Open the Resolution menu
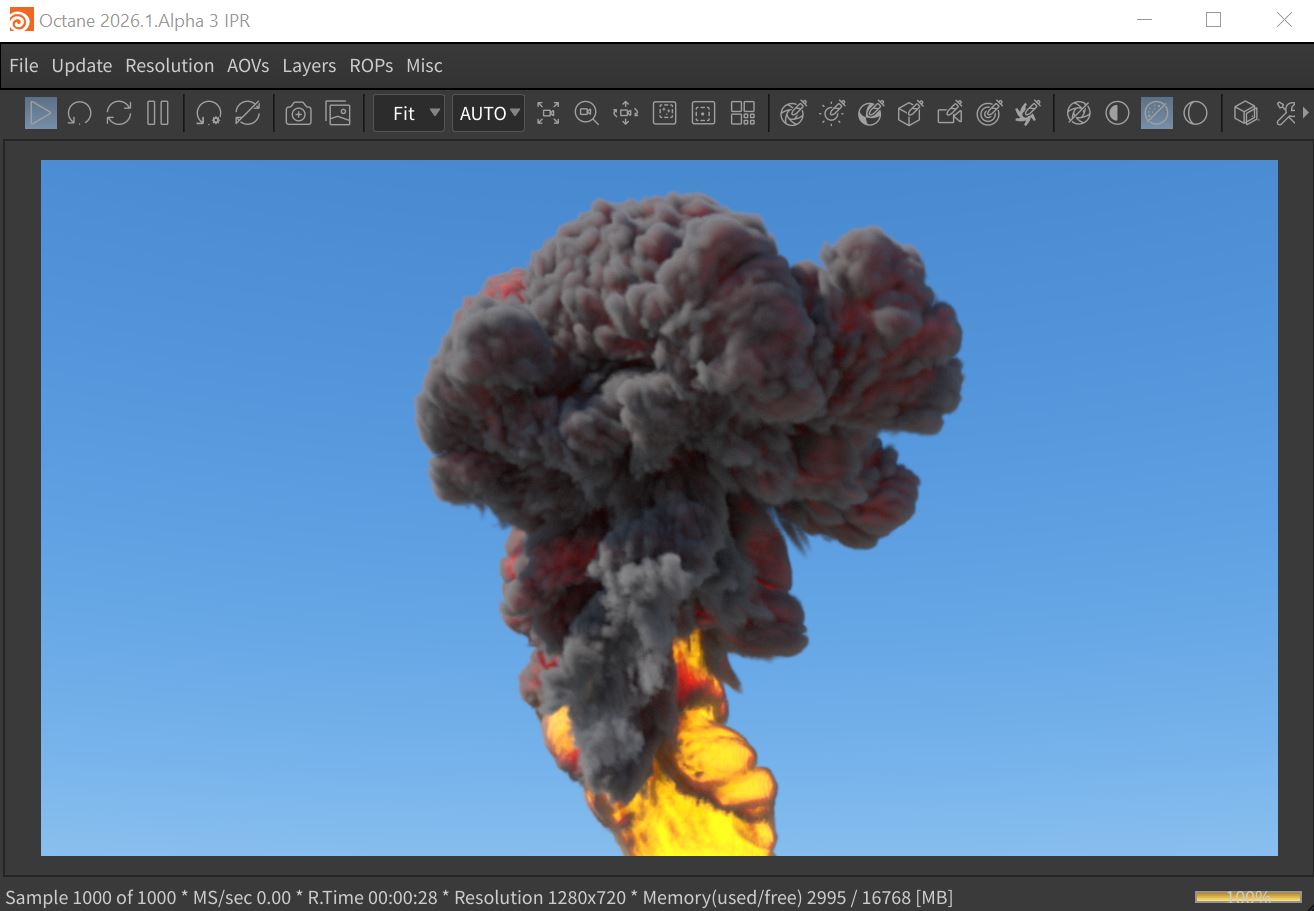 point(169,66)
